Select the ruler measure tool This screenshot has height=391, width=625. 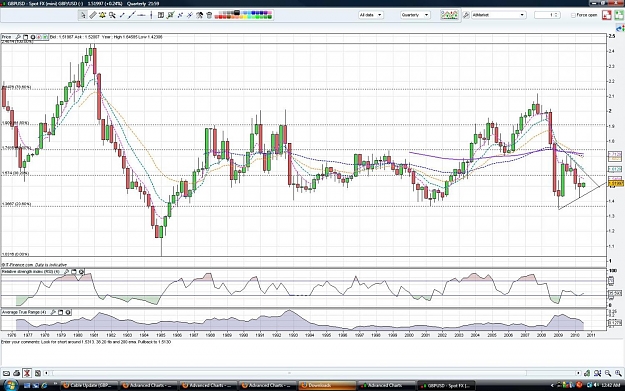point(93,15)
